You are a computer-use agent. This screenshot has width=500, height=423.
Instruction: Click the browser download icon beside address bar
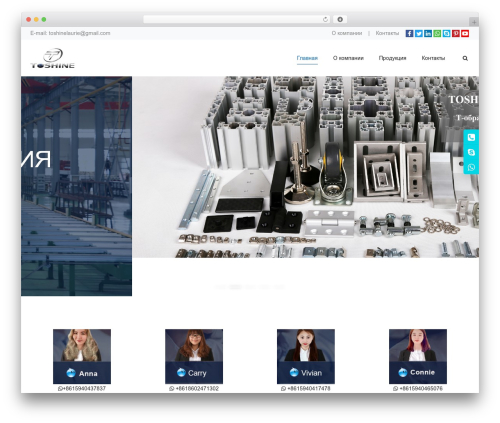click(x=340, y=19)
